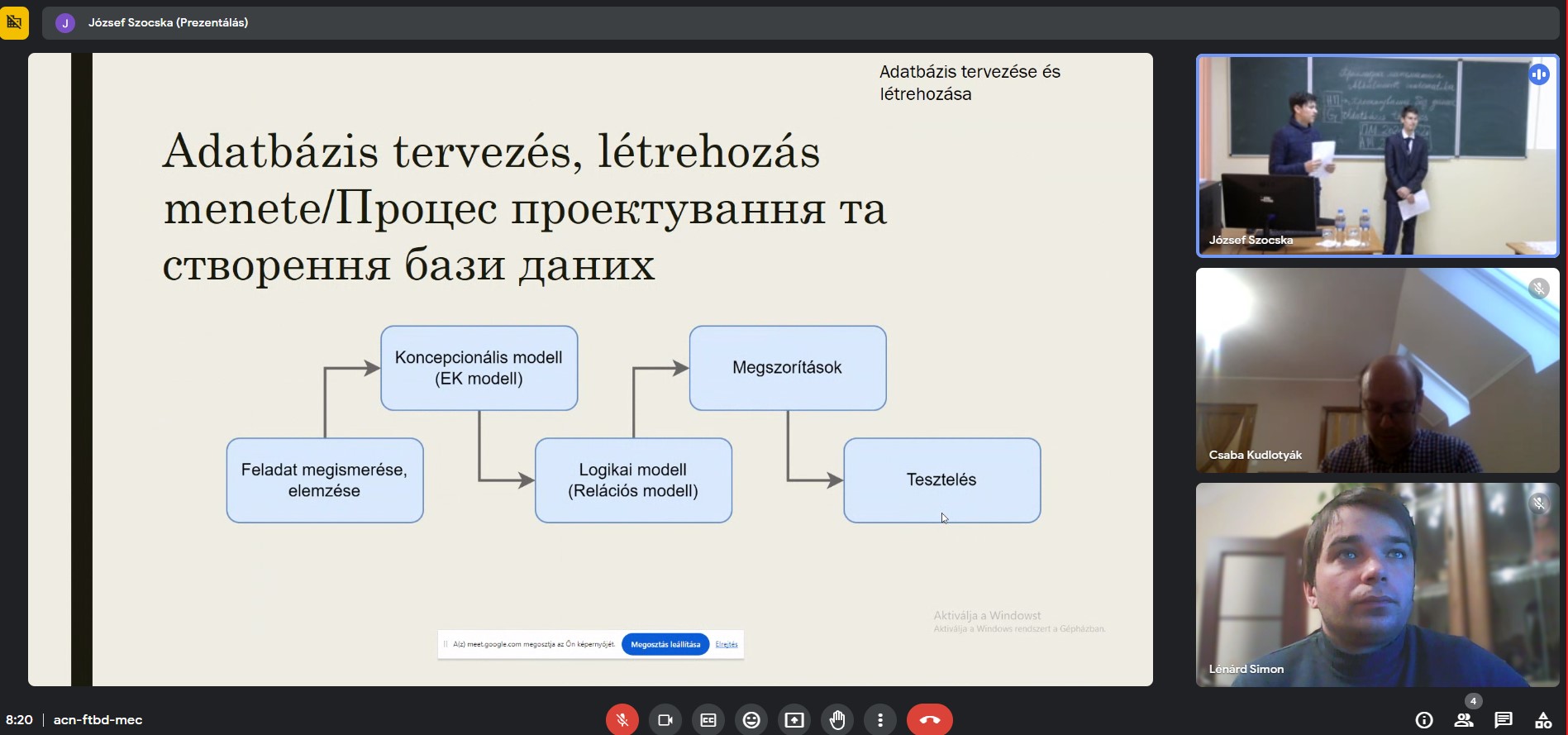Raise your hand in the meeting

(x=837, y=719)
